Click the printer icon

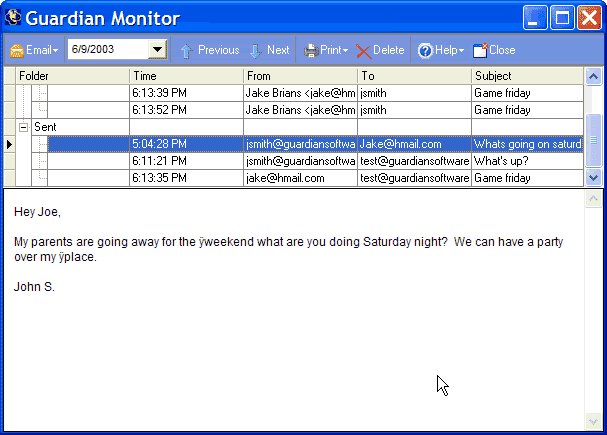coord(311,51)
